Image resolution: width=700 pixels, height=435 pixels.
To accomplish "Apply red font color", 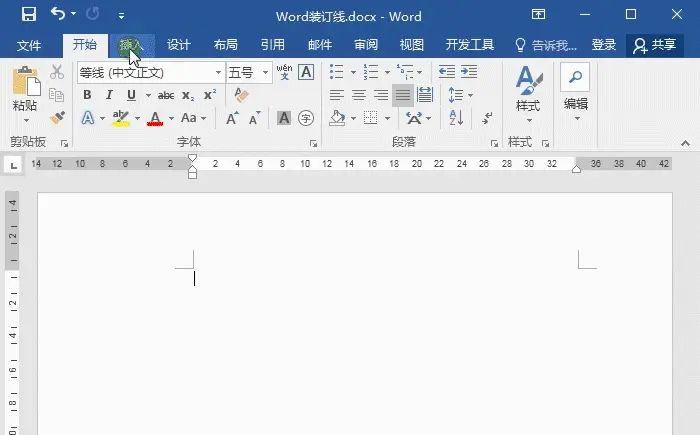I will point(155,118).
